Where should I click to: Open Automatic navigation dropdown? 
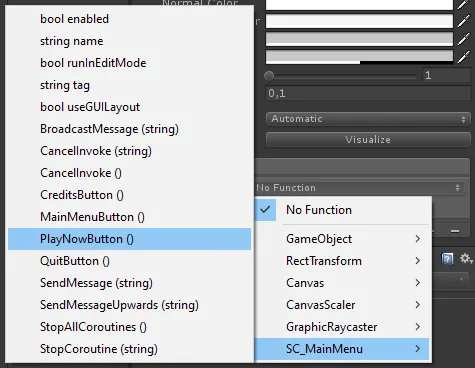tap(368, 119)
